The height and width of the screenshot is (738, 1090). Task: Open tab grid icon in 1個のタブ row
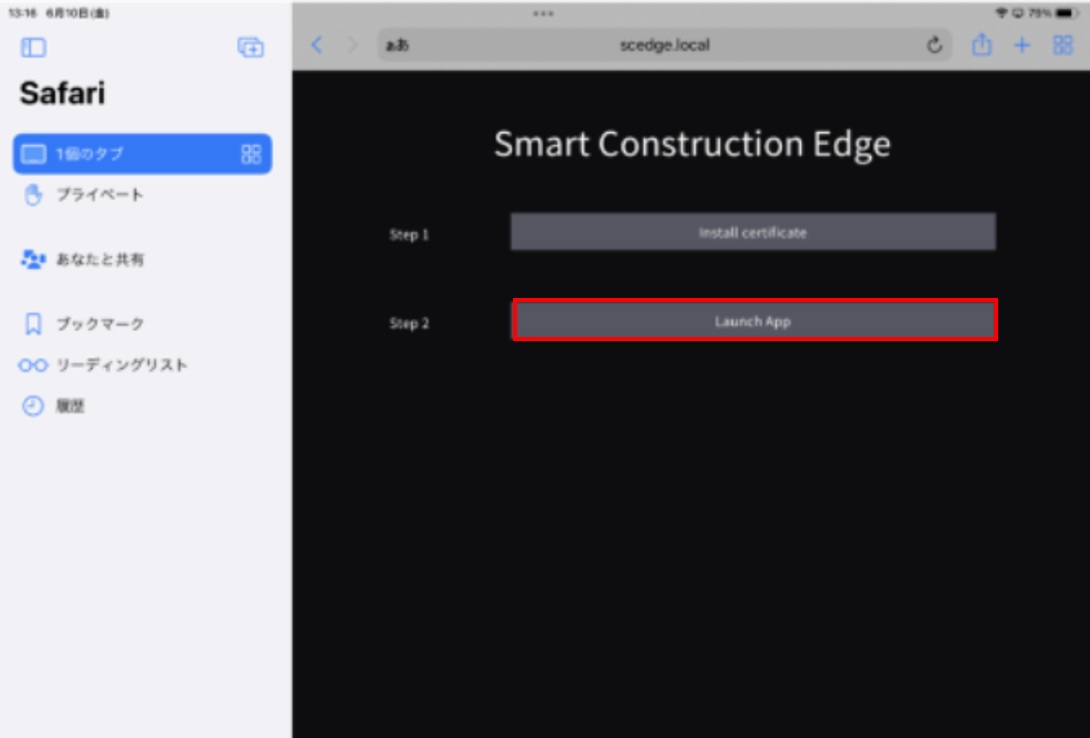(251, 154)
